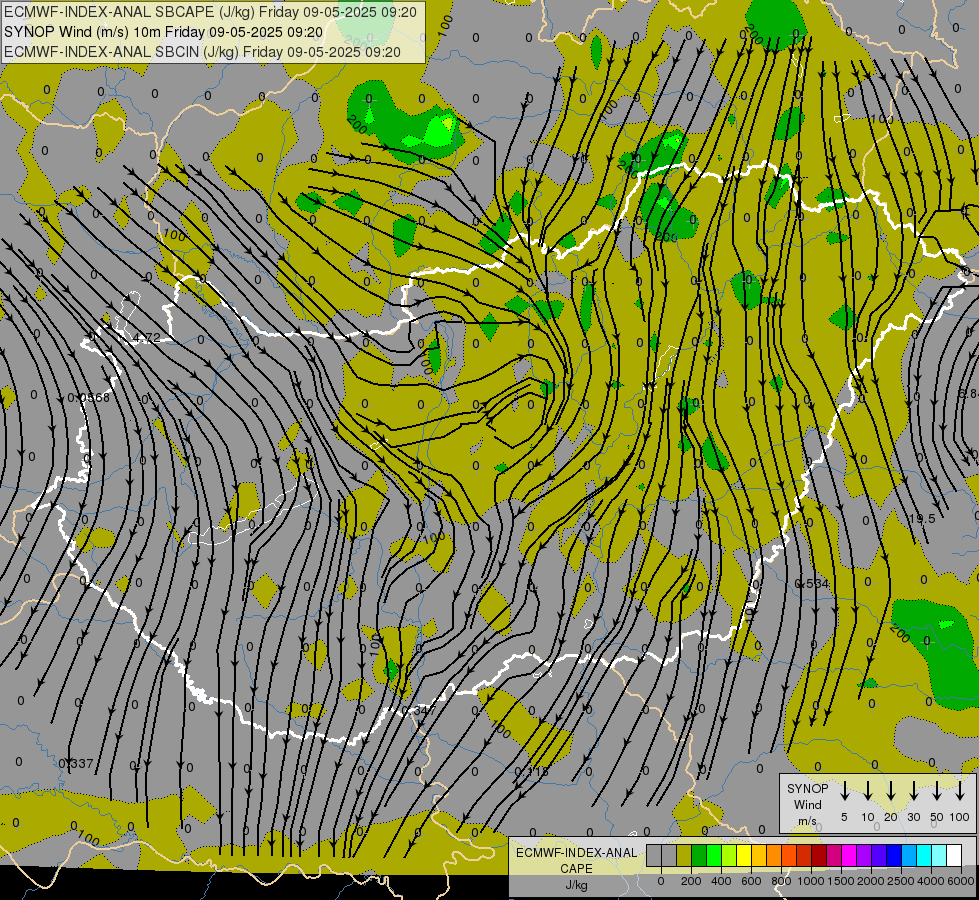Click the SBCIN title line in the header
This screenshot has height=900, width=979.
pyautogui.click(x=202, y=52)
